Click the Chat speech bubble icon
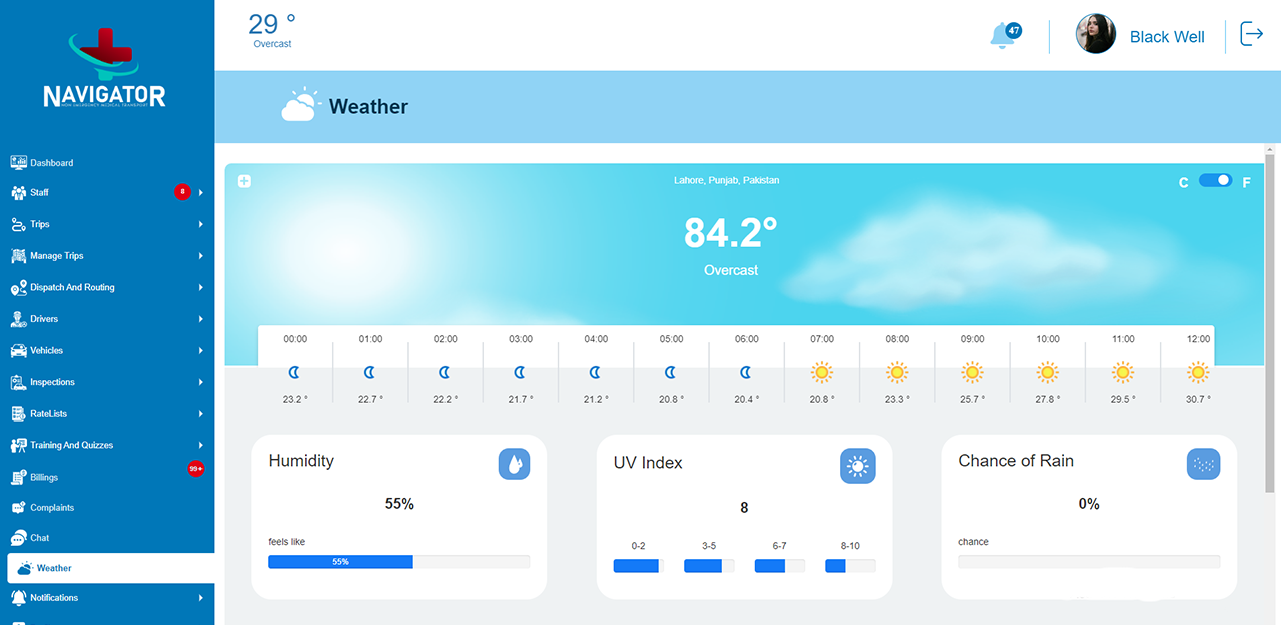This screenshot has height=625, width=1281. tap(18, 538)
